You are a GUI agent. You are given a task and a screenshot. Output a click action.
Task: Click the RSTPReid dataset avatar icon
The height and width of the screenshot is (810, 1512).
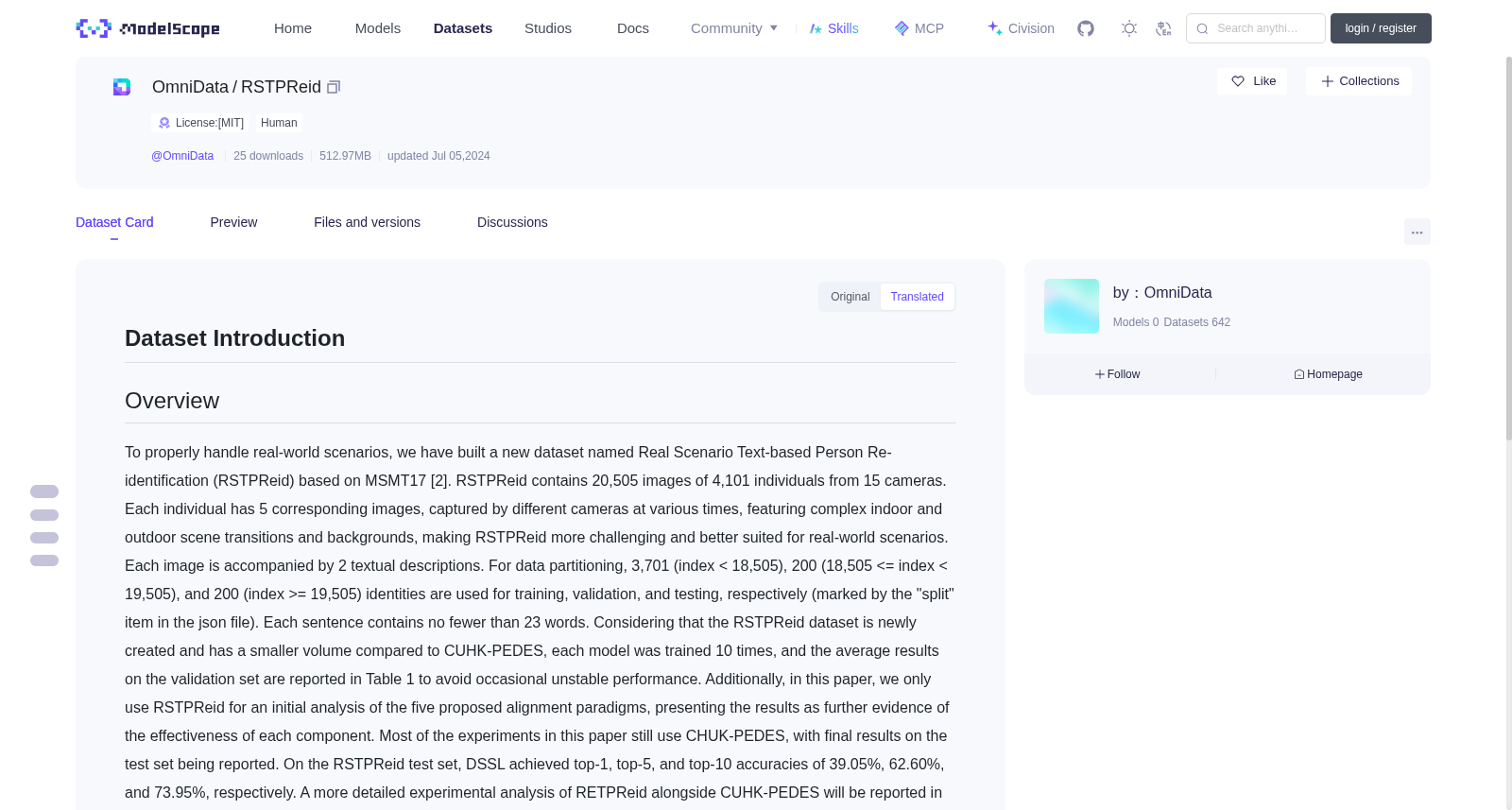click(122, 87)
